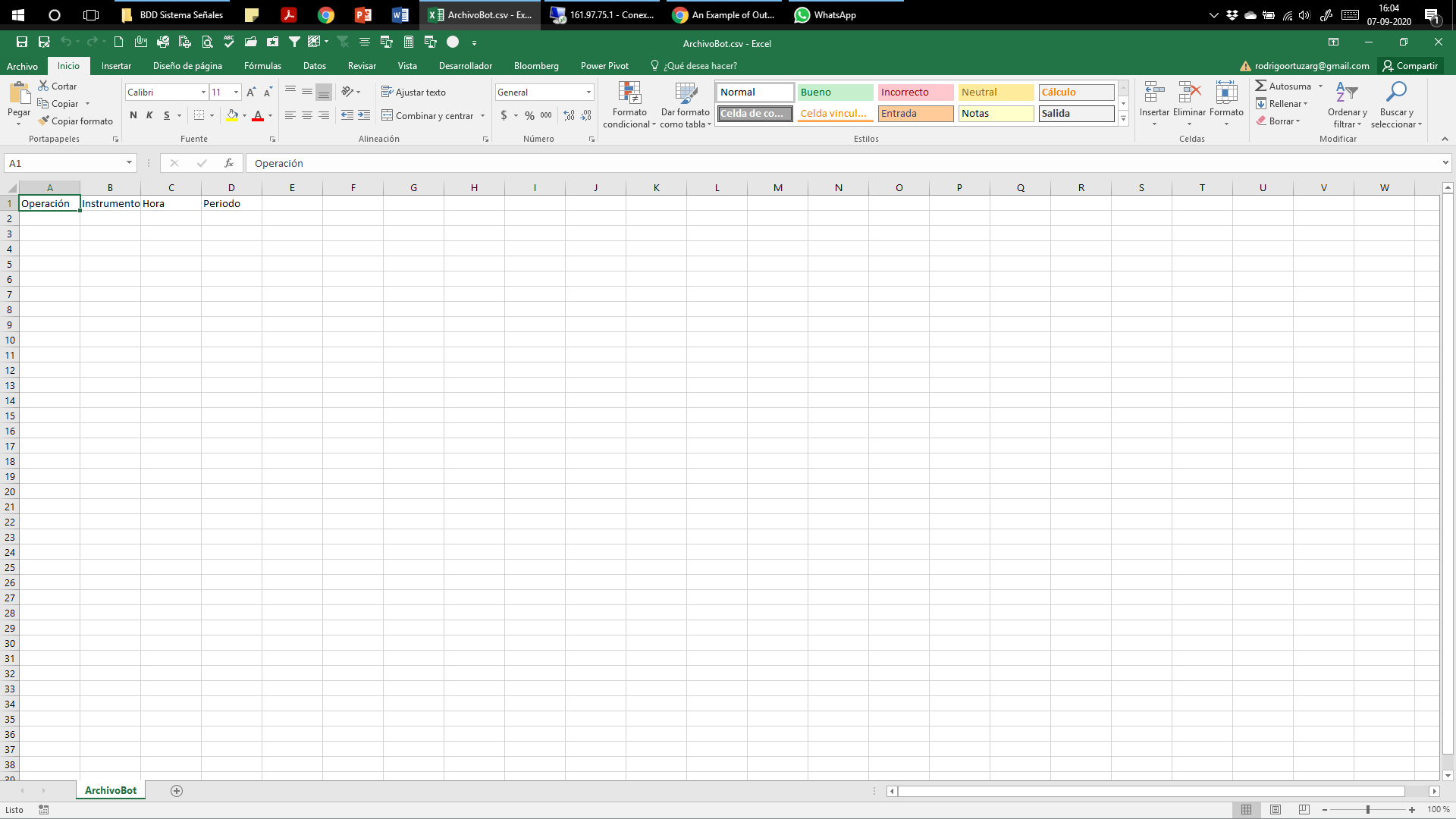
Task: Click the insert function fx icon
Action: tap(229, 163)
